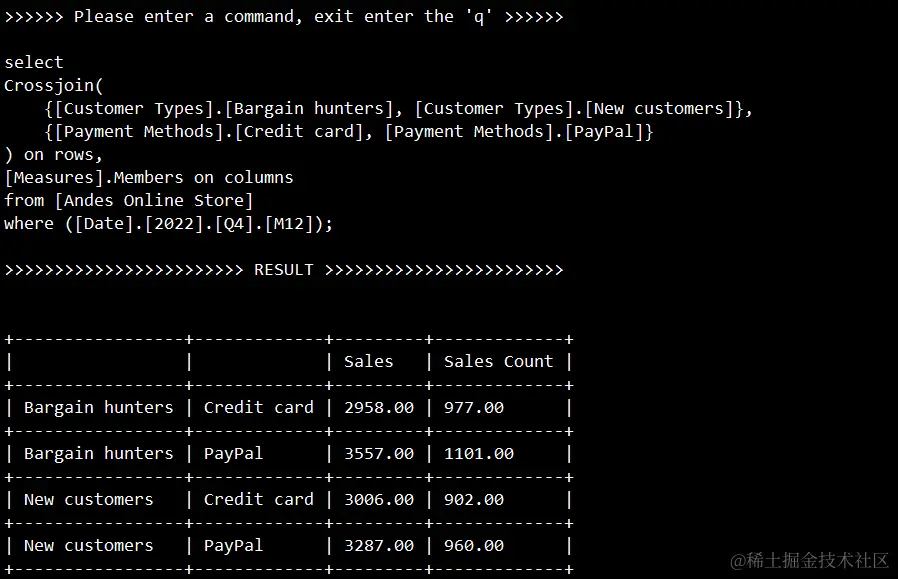Click '[Payment Methods].[PayPal]' in query
898x579 pixels.
point(514,132)
